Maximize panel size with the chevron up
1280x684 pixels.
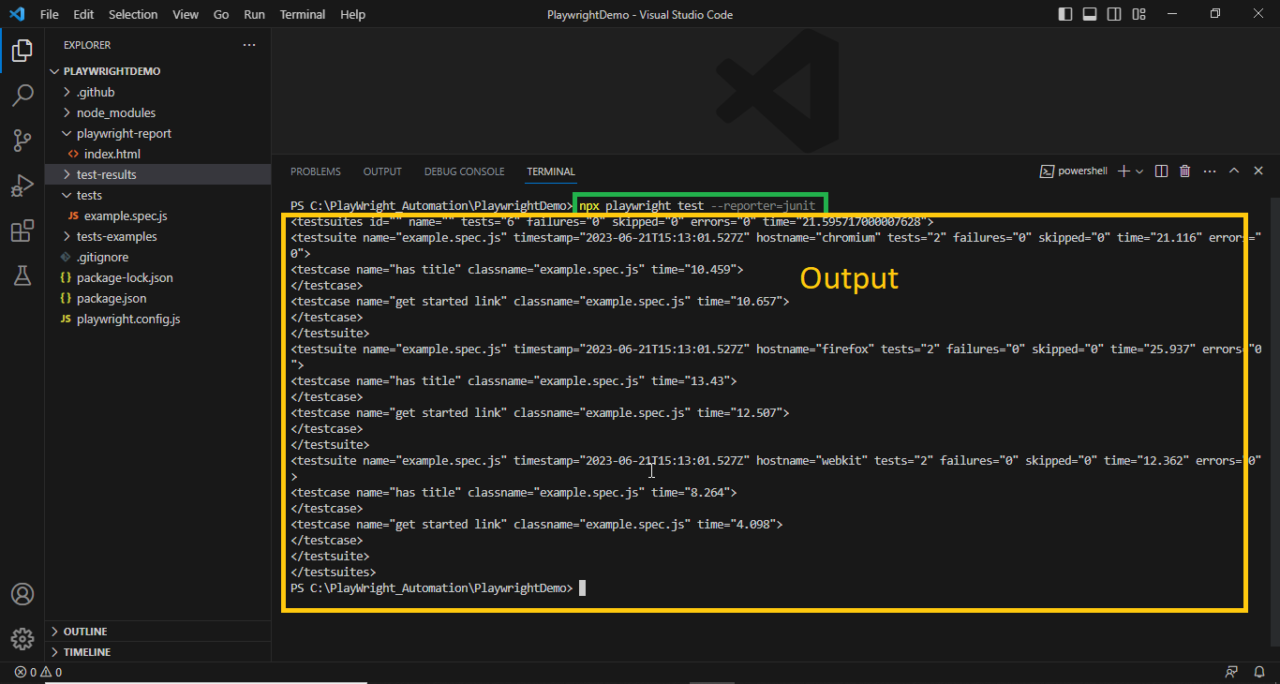(1234, 171)
